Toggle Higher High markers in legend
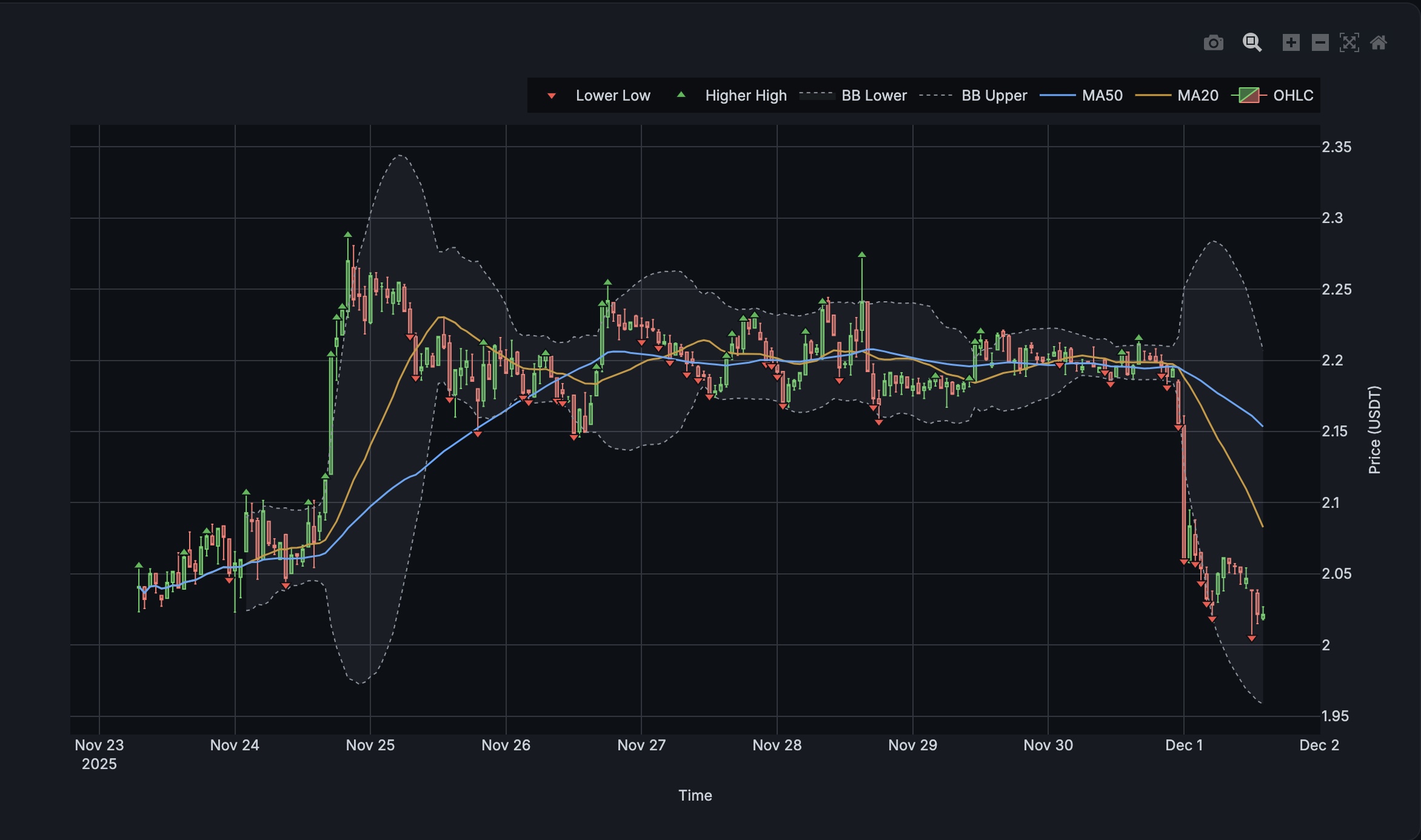This screenshot has width=1421, height=840. point(745,96)
